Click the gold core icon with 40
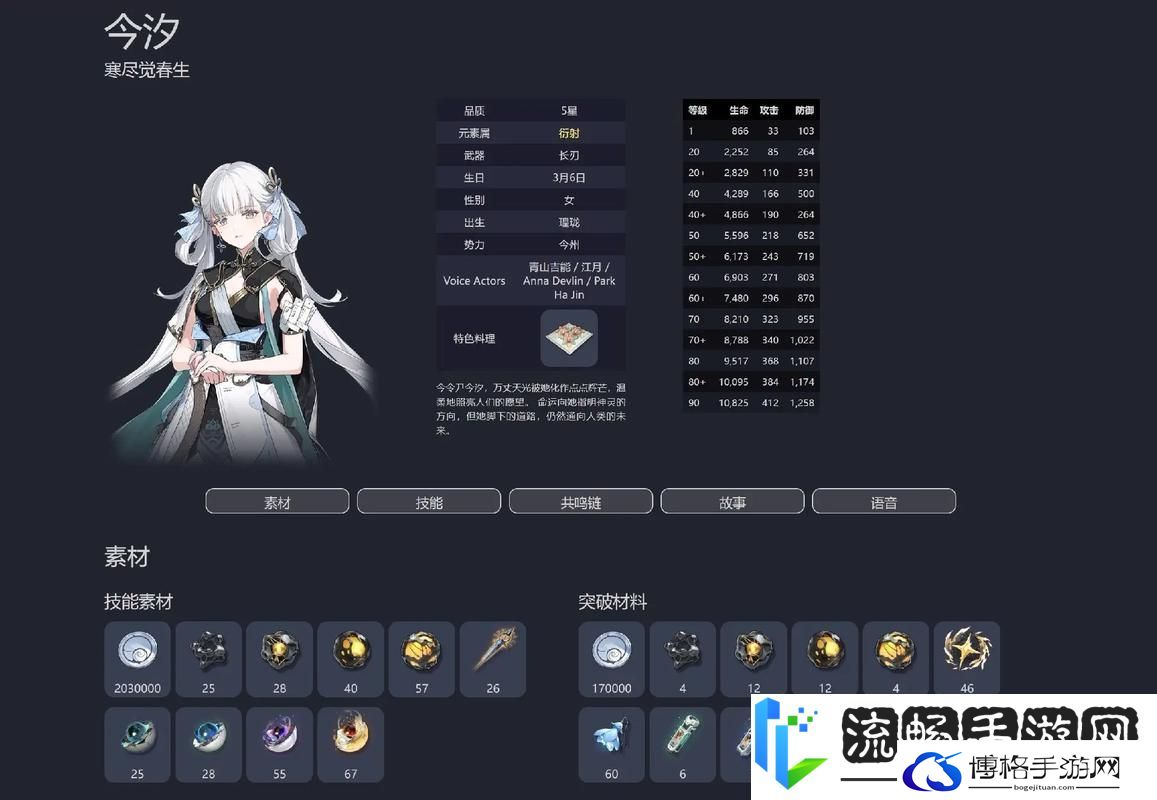This screenshot has width=1157, height=800. coord(350,659)
